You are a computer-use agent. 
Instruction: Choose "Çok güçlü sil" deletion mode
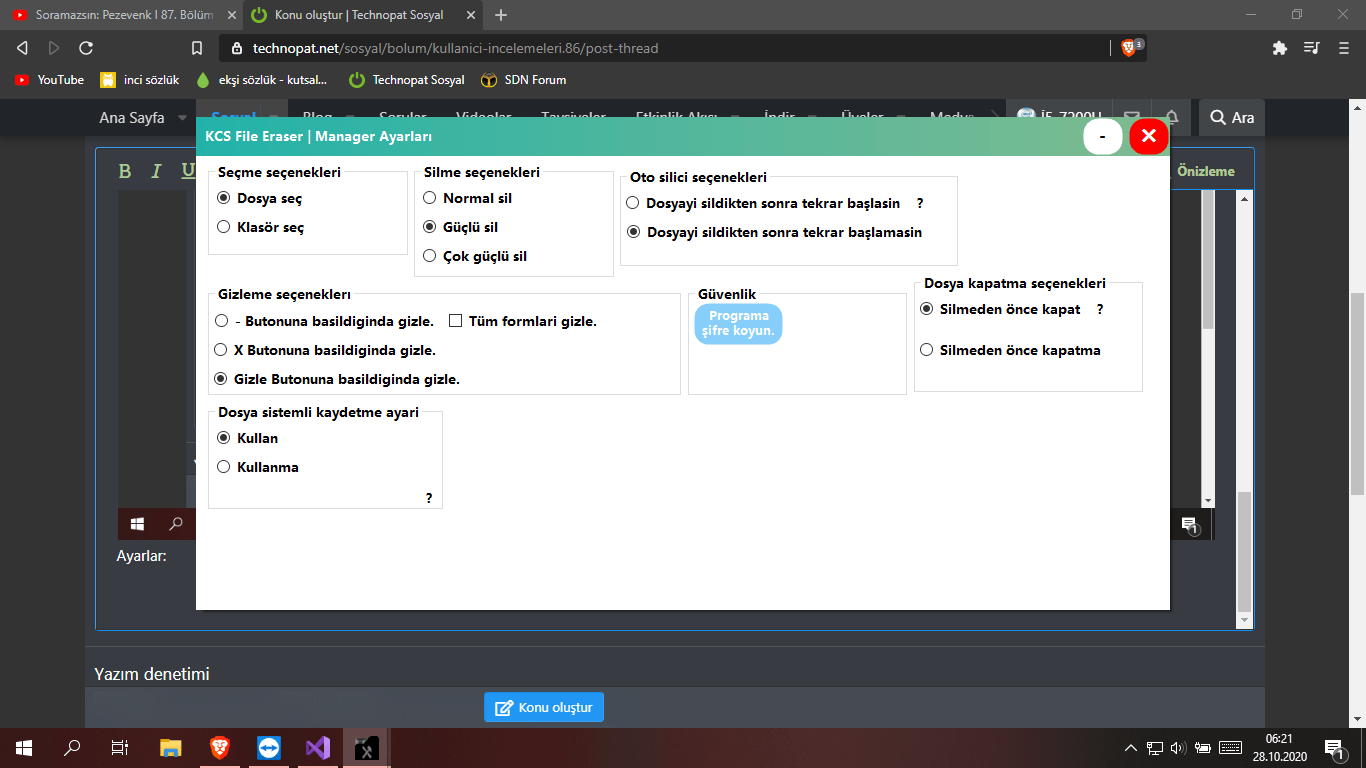475,257
